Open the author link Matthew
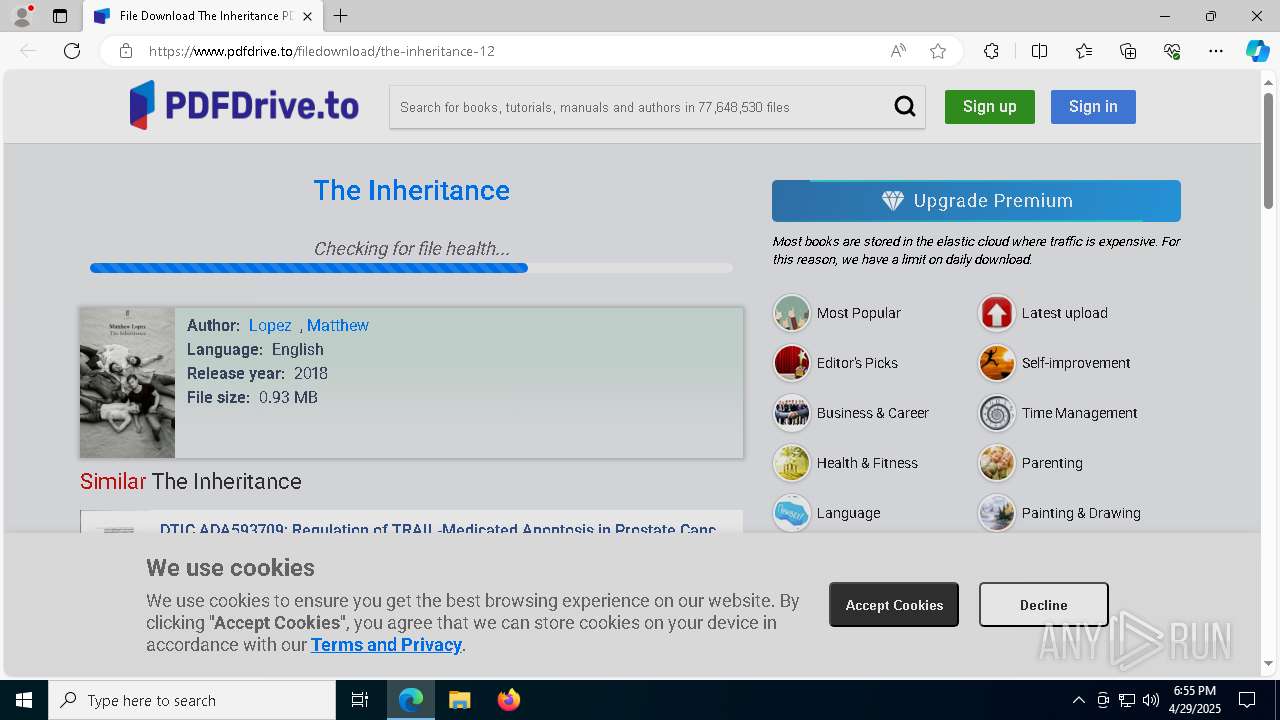The image size is (1280, 720). tap(338, 325)
